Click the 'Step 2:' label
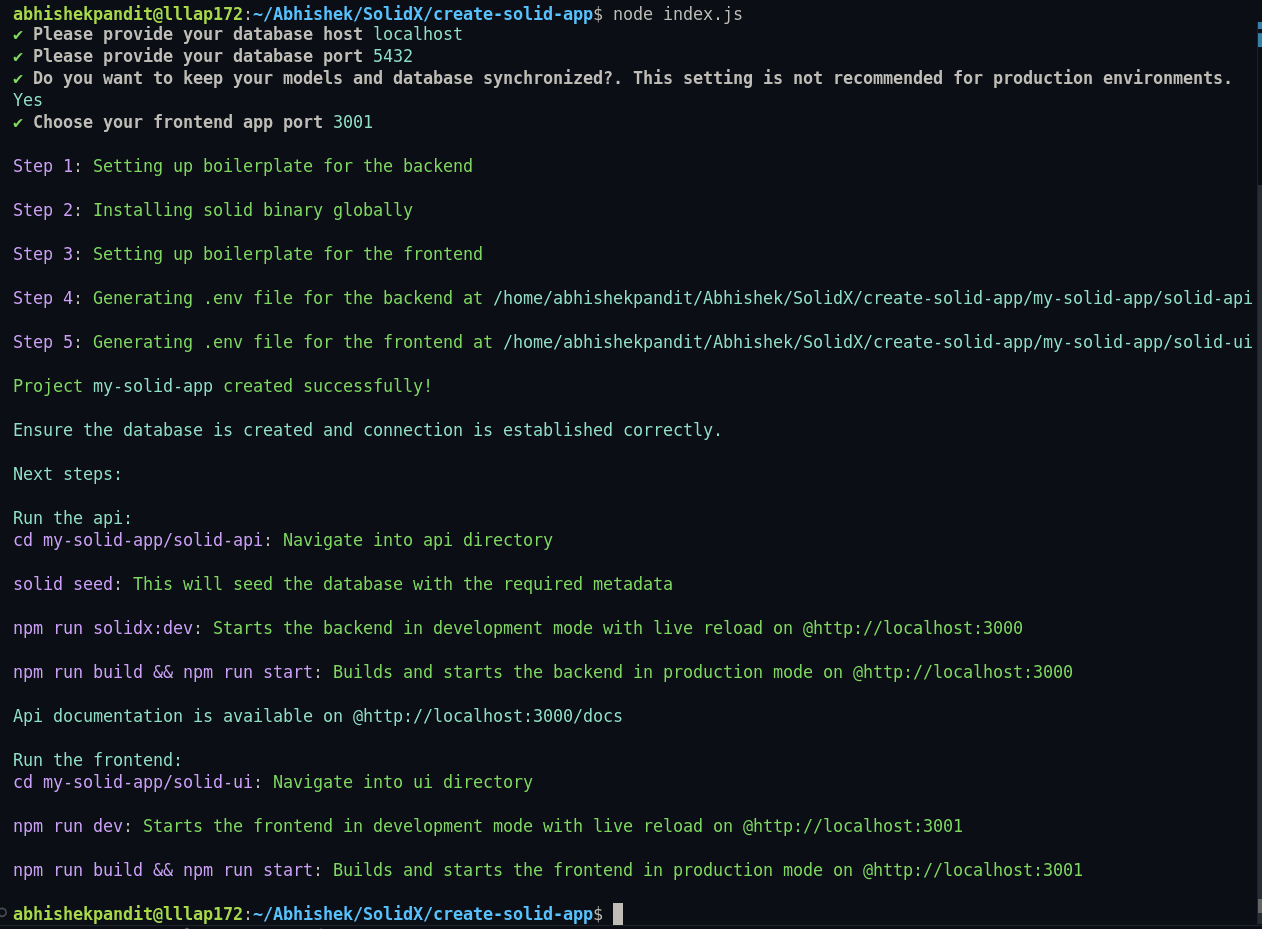1262x929 pixels. pyautogui.click(x=48, y=210)
